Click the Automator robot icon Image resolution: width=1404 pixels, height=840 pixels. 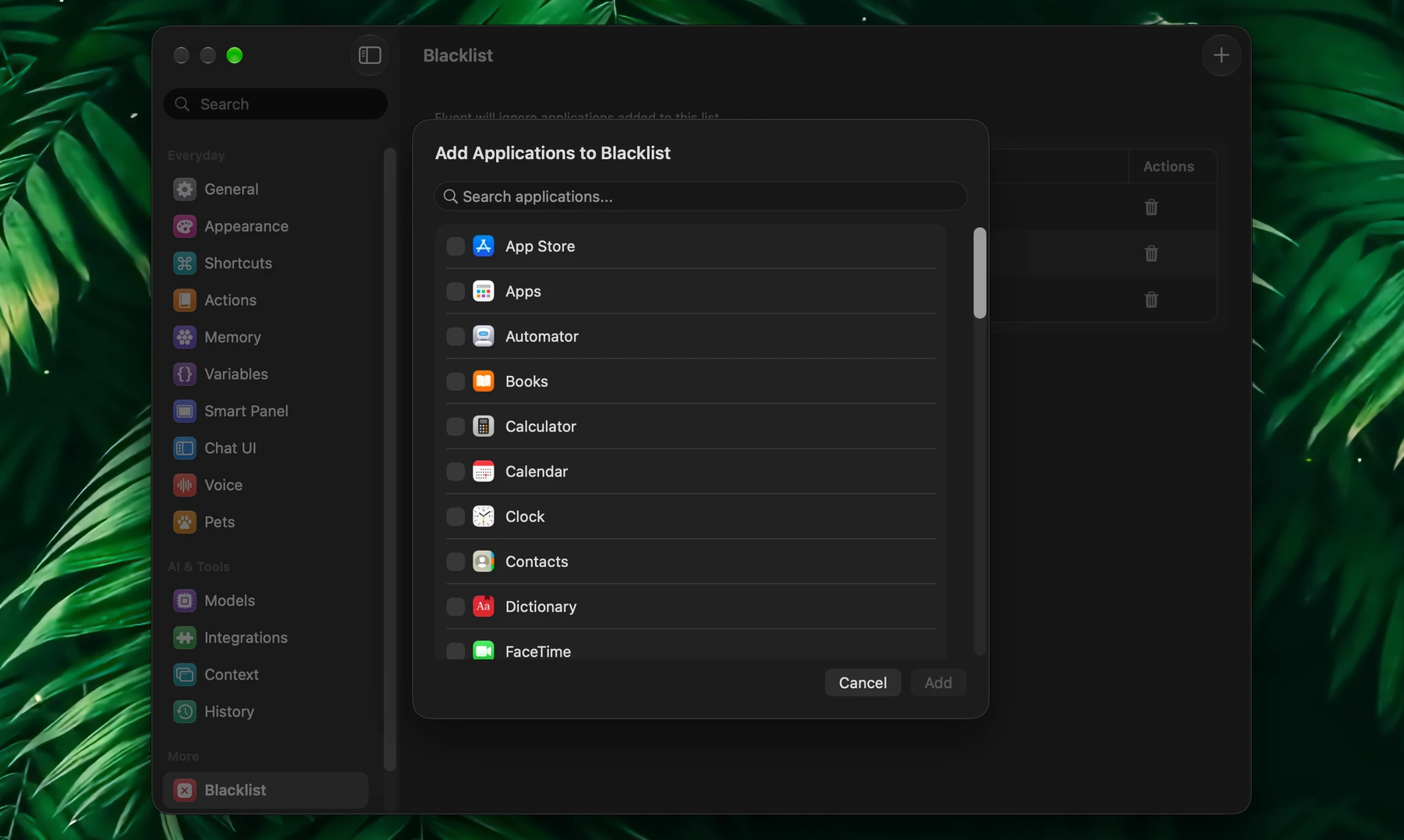[x=484, y=337]
